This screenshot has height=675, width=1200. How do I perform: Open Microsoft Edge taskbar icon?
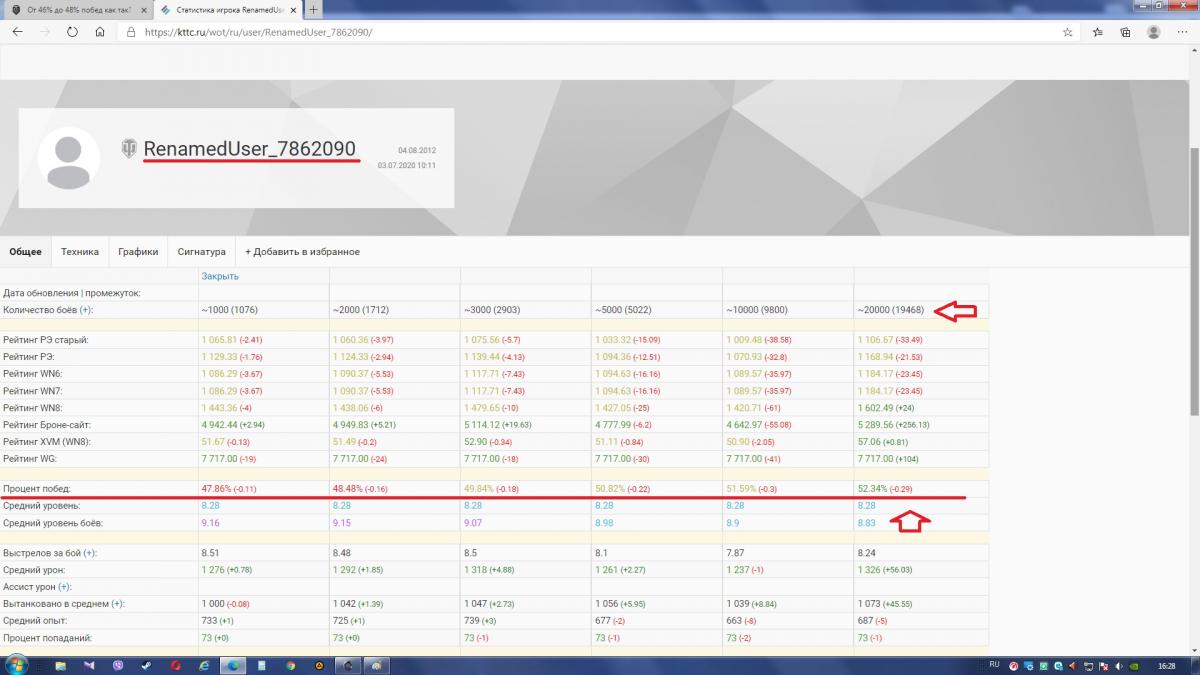click(x=233, y=665)
